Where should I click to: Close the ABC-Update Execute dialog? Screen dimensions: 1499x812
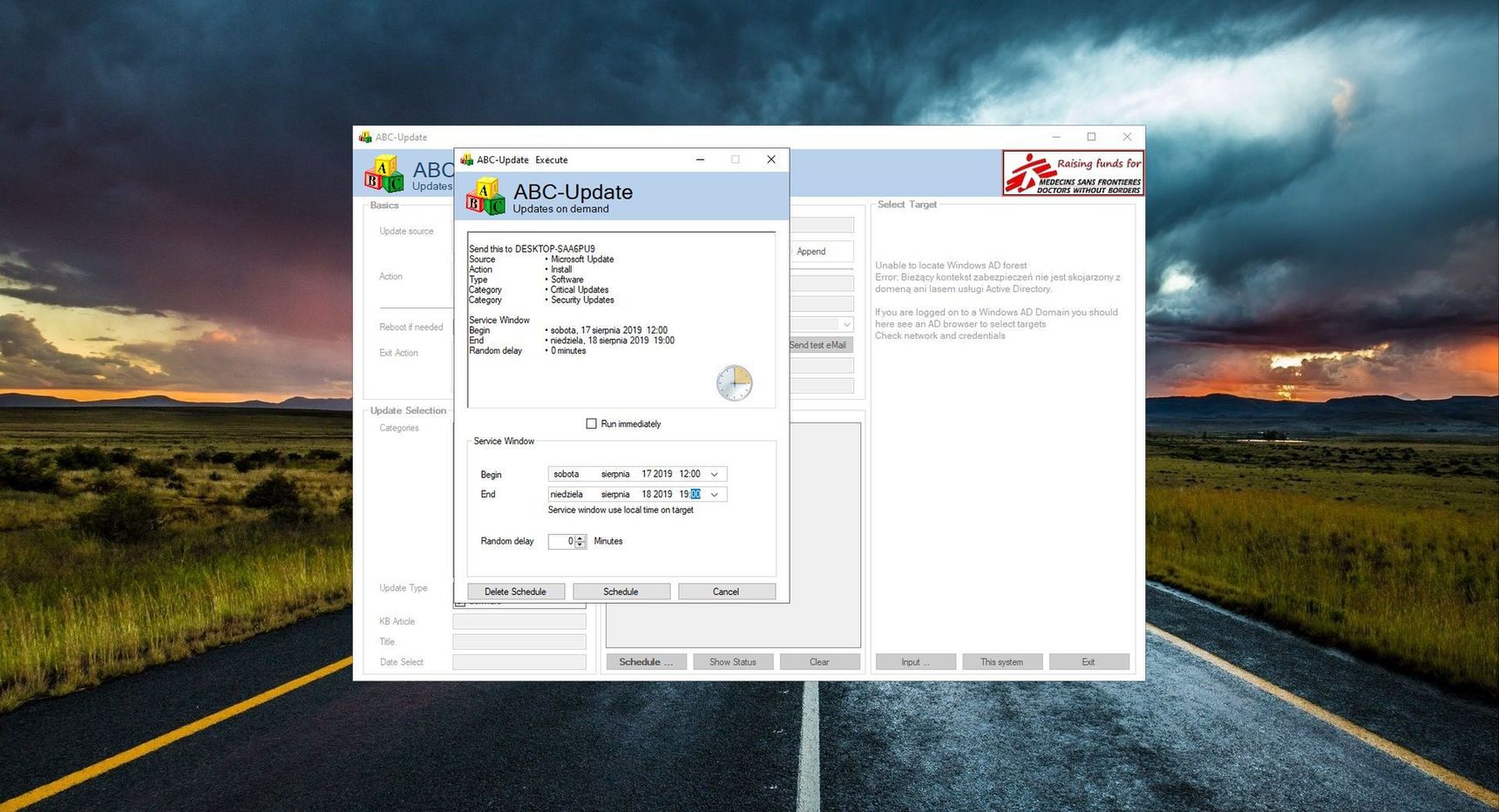pyautogui.click(x=770, y=159)
